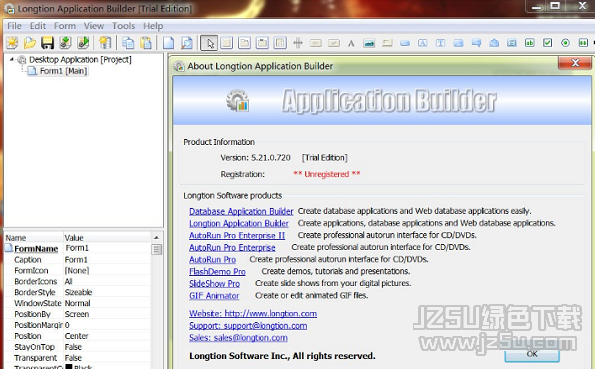This screenshot has height=369, width=595.
Task: Visit the www.longtion.com website link
Action: (253, 314)
